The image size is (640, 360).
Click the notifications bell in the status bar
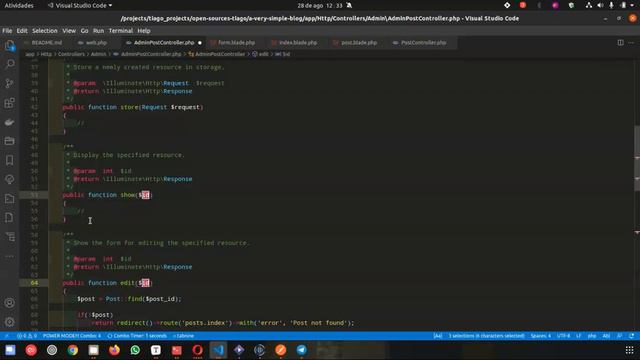pos(632,336)
